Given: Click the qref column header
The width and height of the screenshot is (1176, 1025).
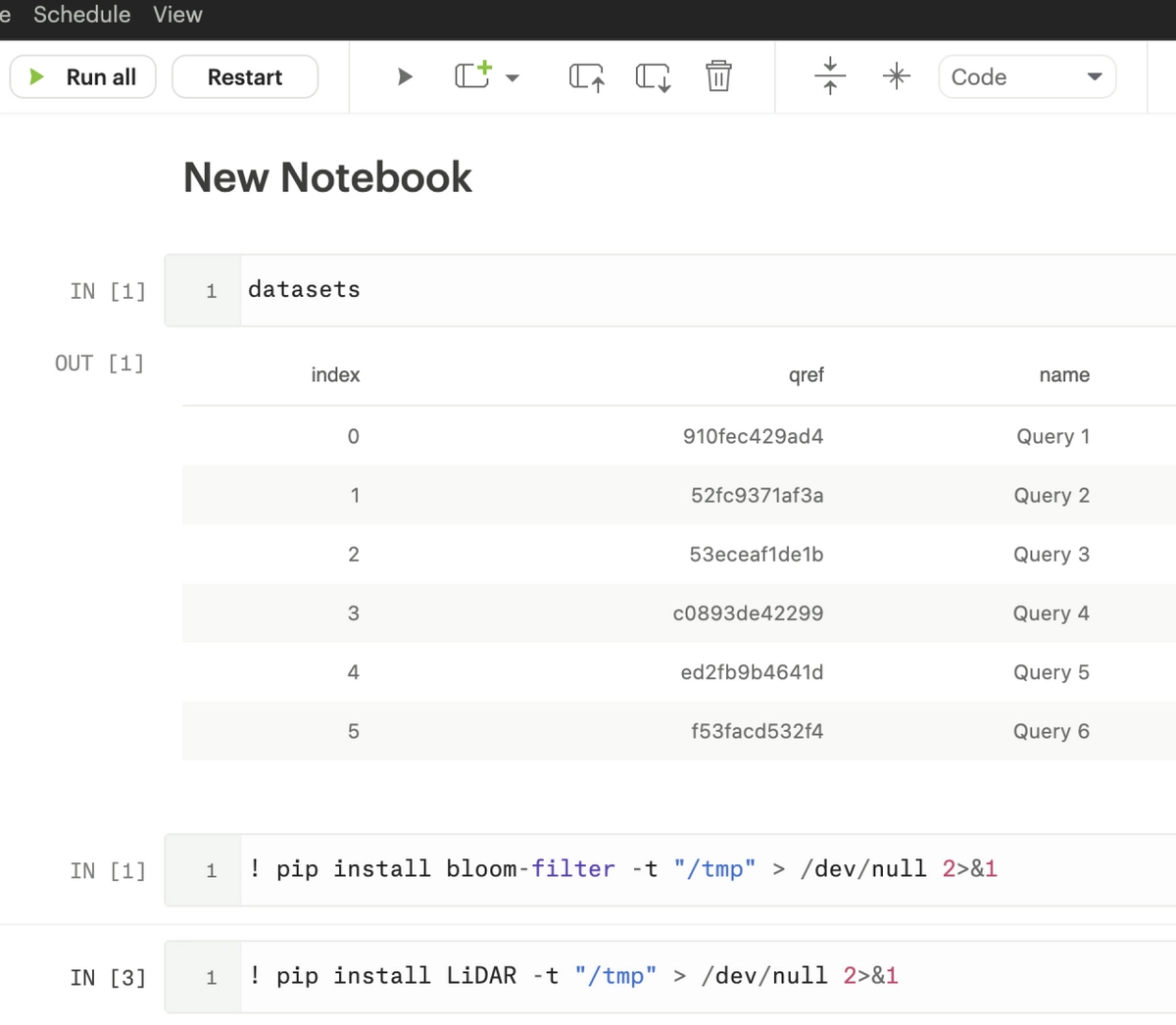Looking at the screenshot, I should point(806,374).
